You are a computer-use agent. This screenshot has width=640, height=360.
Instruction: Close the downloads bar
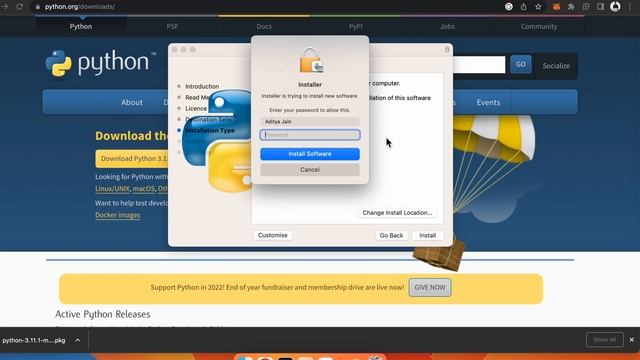(632, 340)
